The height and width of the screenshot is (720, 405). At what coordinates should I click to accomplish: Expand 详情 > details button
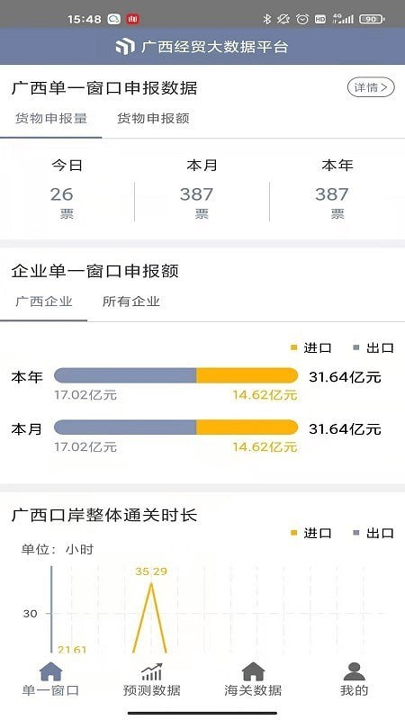[x=371, y=87]
